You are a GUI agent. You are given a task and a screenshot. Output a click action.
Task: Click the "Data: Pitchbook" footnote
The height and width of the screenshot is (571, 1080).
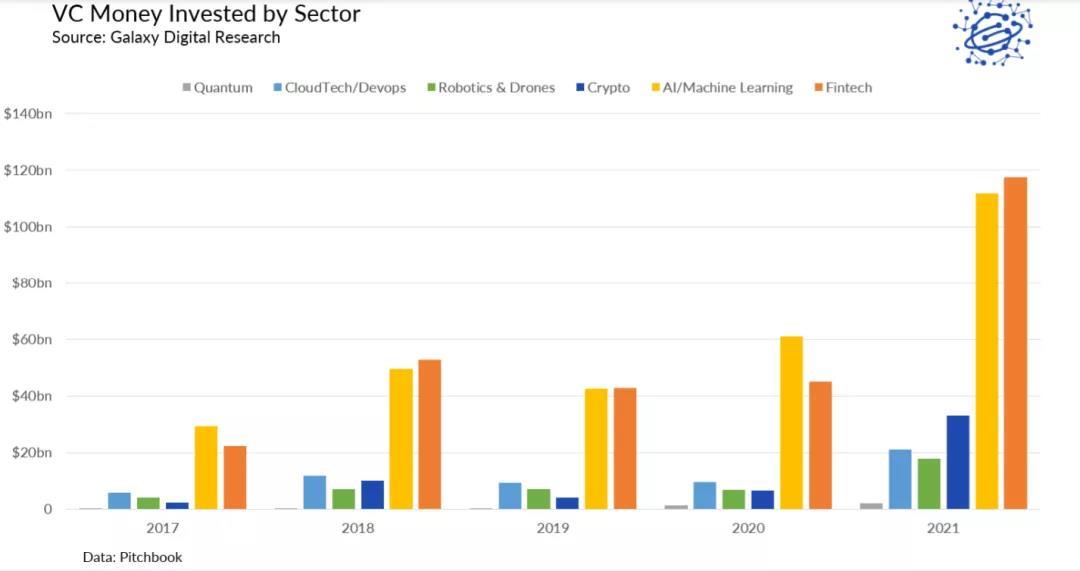click(132, 556)
